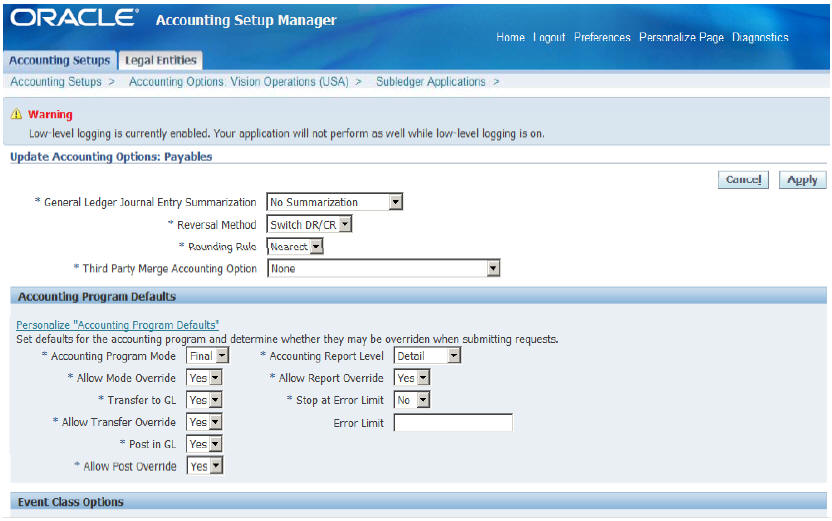832x521 pixels.
Task: Open the Rounding Rule dropdown
Action: tap(295, 246)
